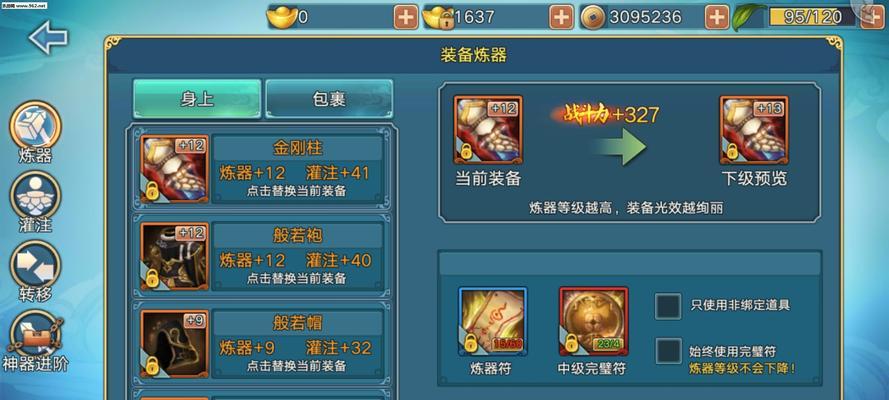Open the 神器进阶 chained chest icon
Screen dimensions: 889x400
tap(35, 334)
